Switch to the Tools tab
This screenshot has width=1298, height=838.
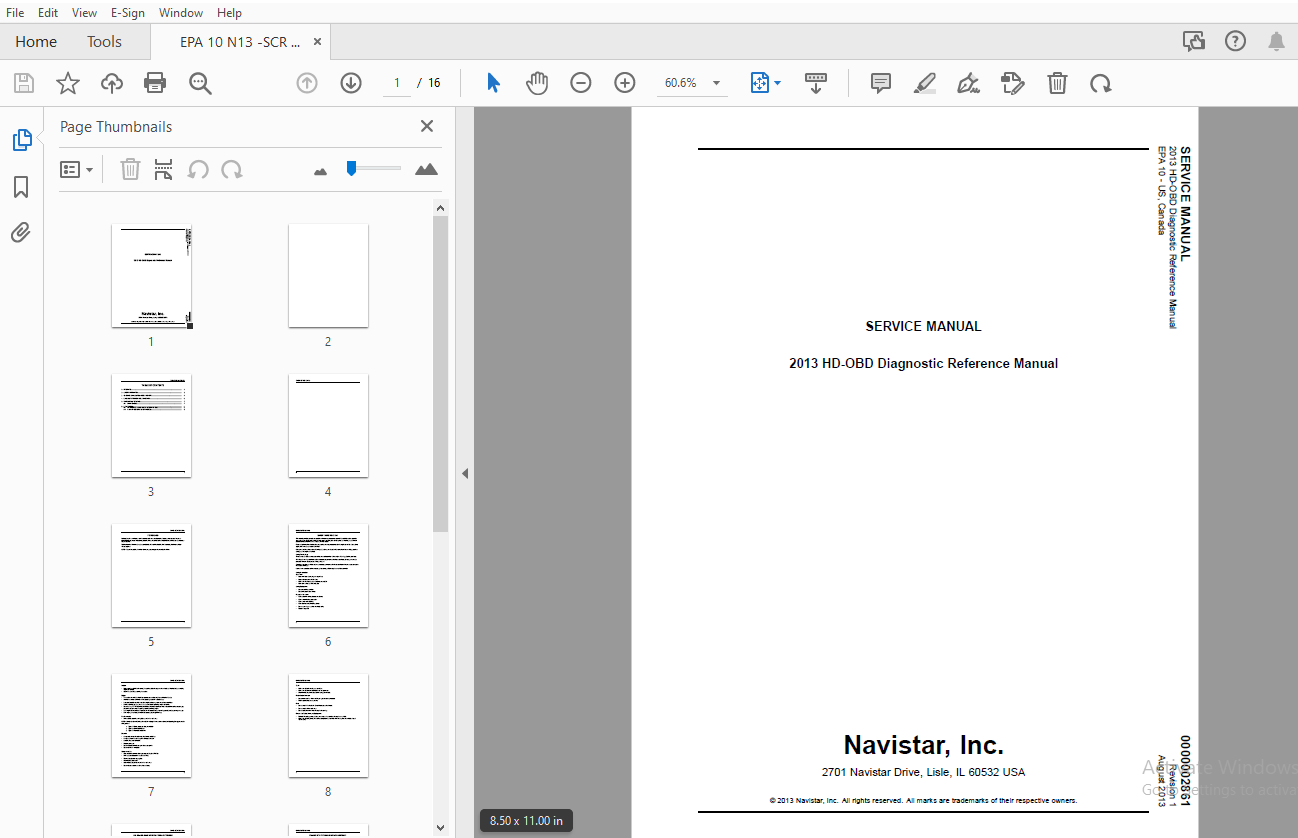(x=104, y=41)
